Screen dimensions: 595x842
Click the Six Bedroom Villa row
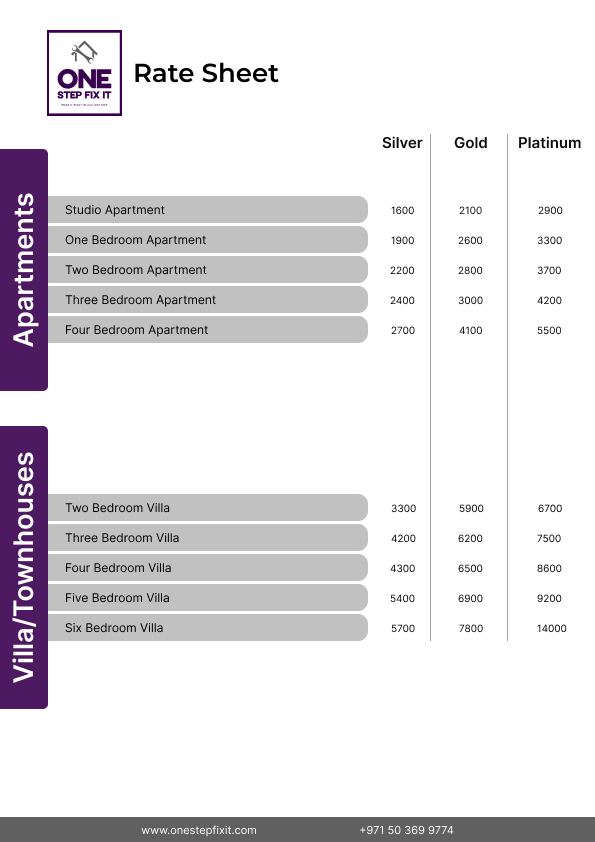click(x=208, y=628)
